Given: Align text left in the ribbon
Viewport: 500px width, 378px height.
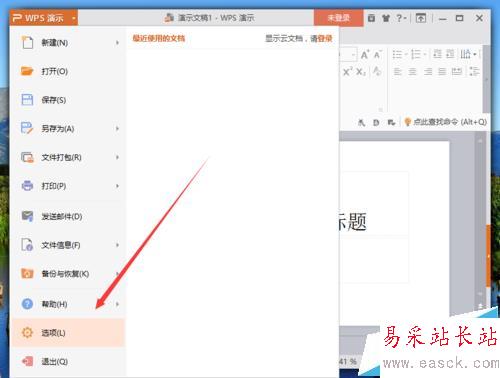Looking at the screenshot, I should click(x=398, y=71).
